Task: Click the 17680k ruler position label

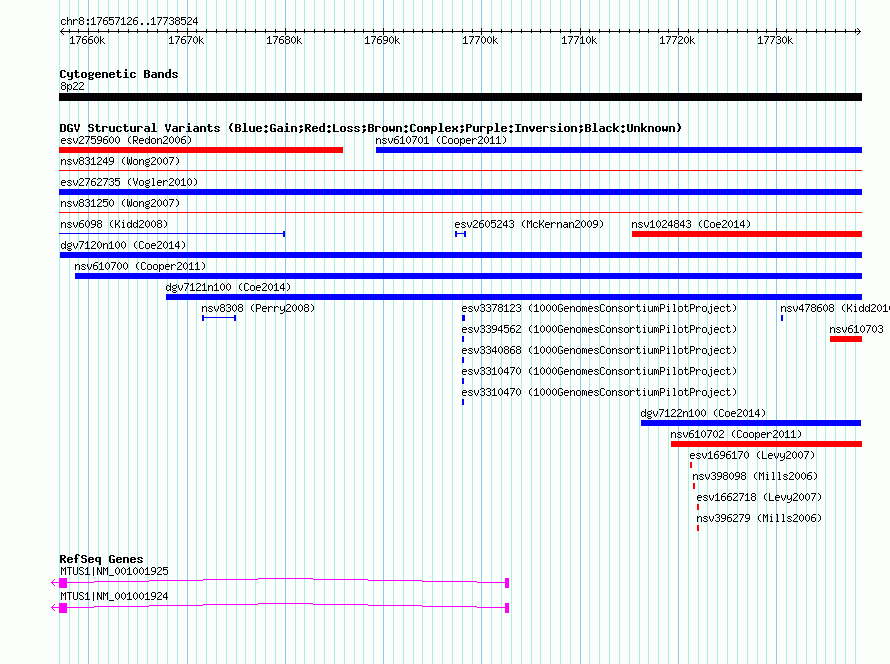Action: (x=284, y=40)
